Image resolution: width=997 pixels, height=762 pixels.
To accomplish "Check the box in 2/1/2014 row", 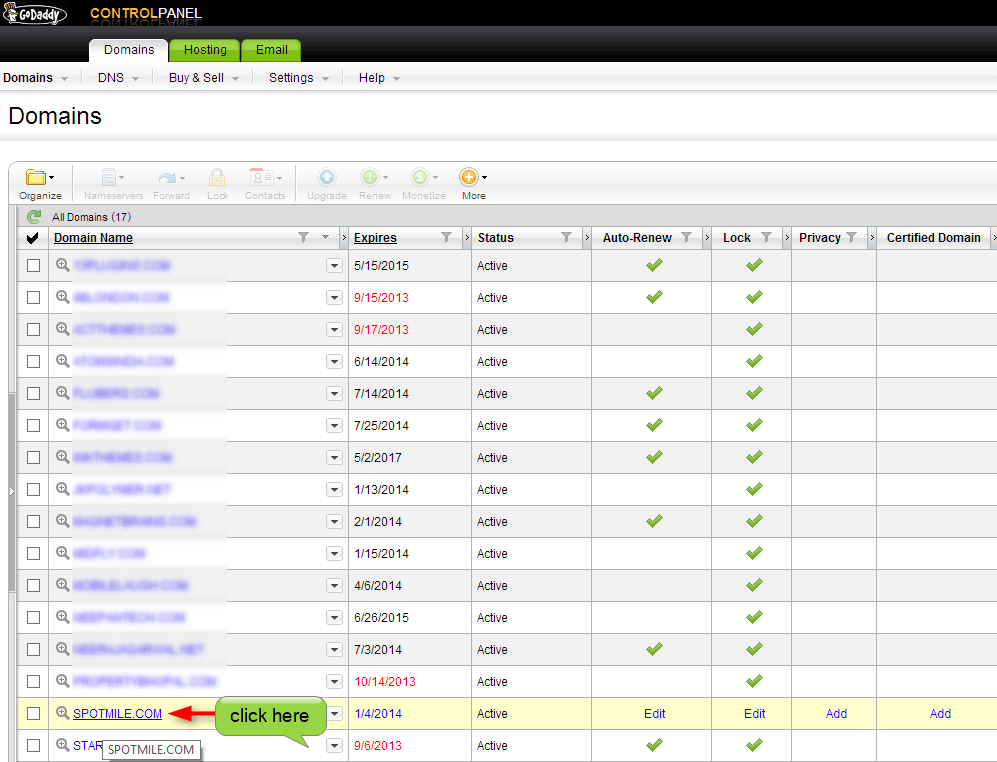I will coord(34,522).
